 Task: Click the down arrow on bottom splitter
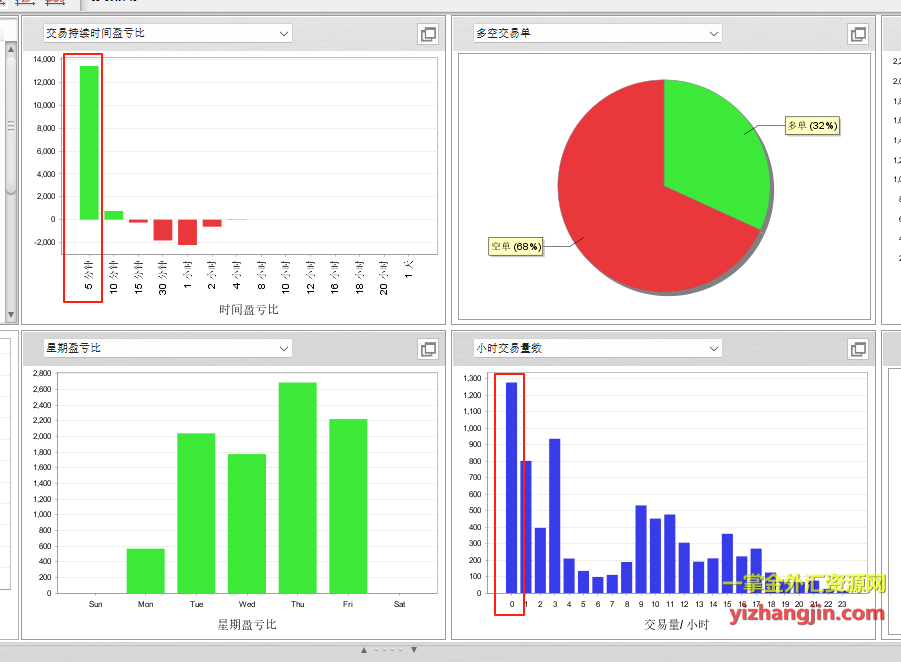(414, 650)
